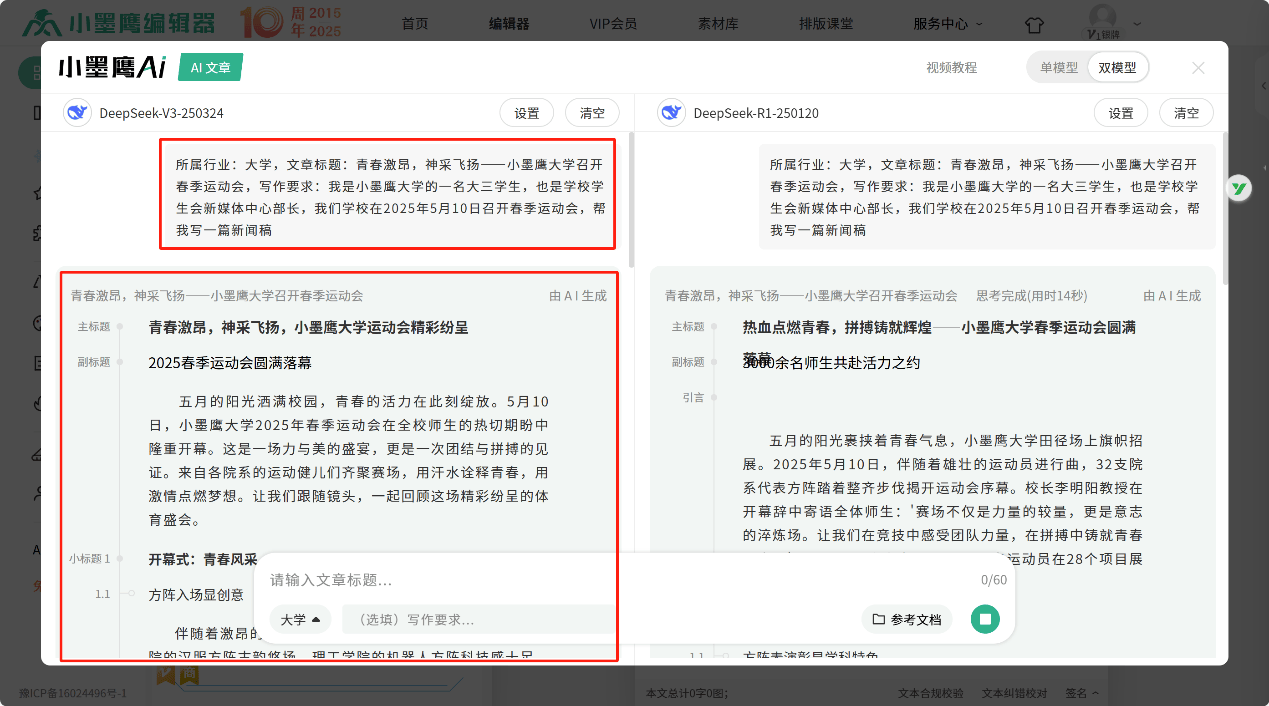1269x706 pixels.
Task: Open the 排版课堂 nav item
Action: click(826, 23)
